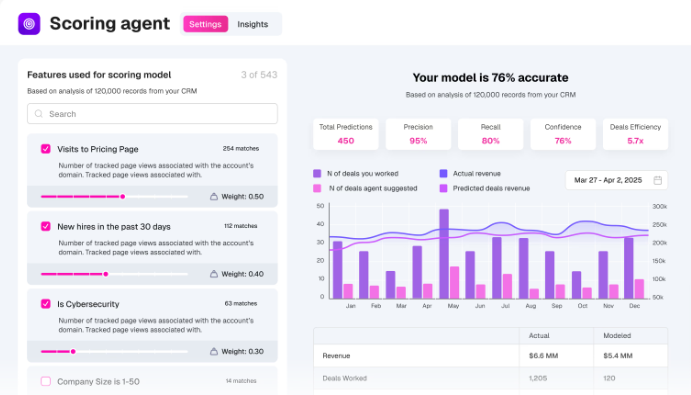The width and height of the screenshot is (691, 395).
Task: Click the Recall 80% card
Action: (490, 134)
